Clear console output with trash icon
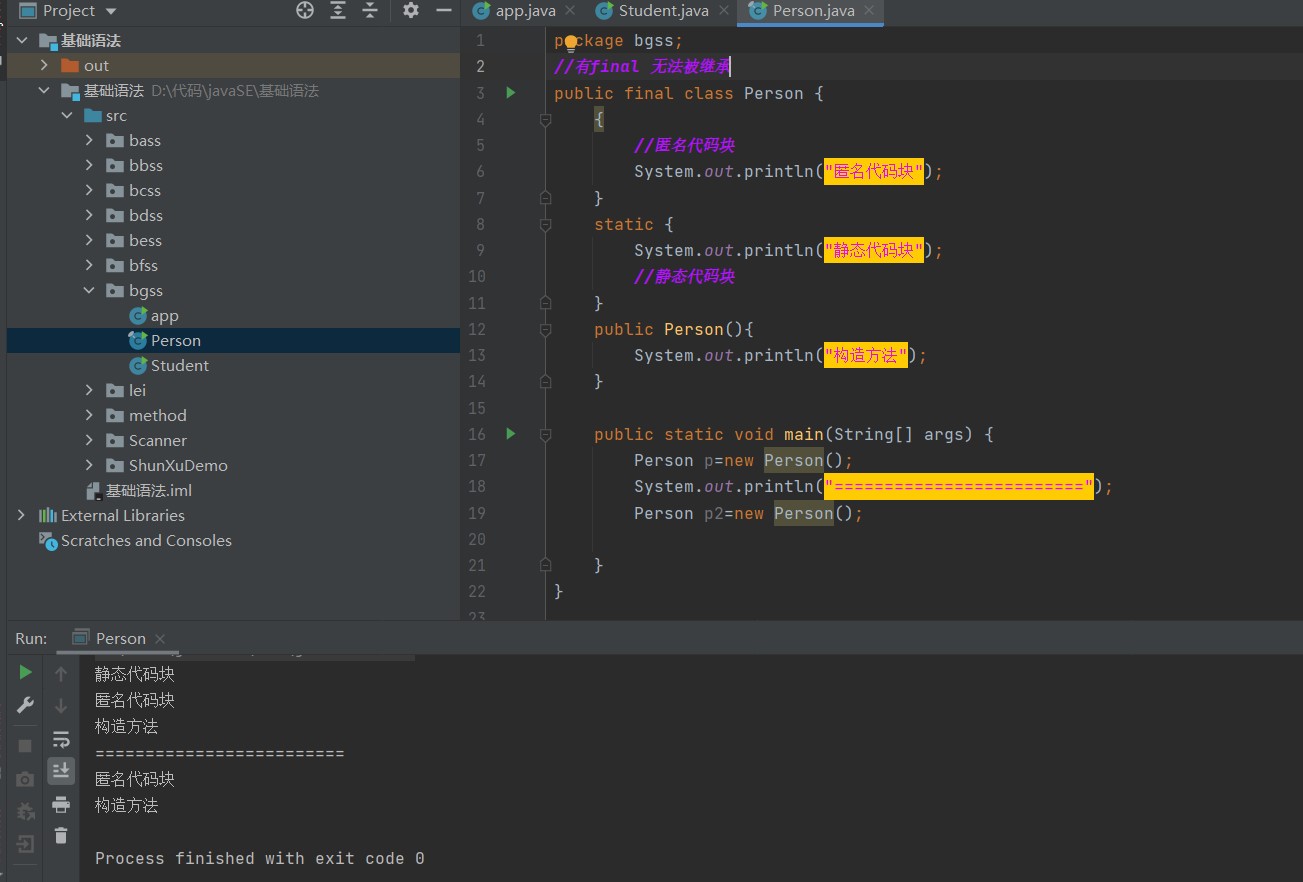 [x=61, y=836]
